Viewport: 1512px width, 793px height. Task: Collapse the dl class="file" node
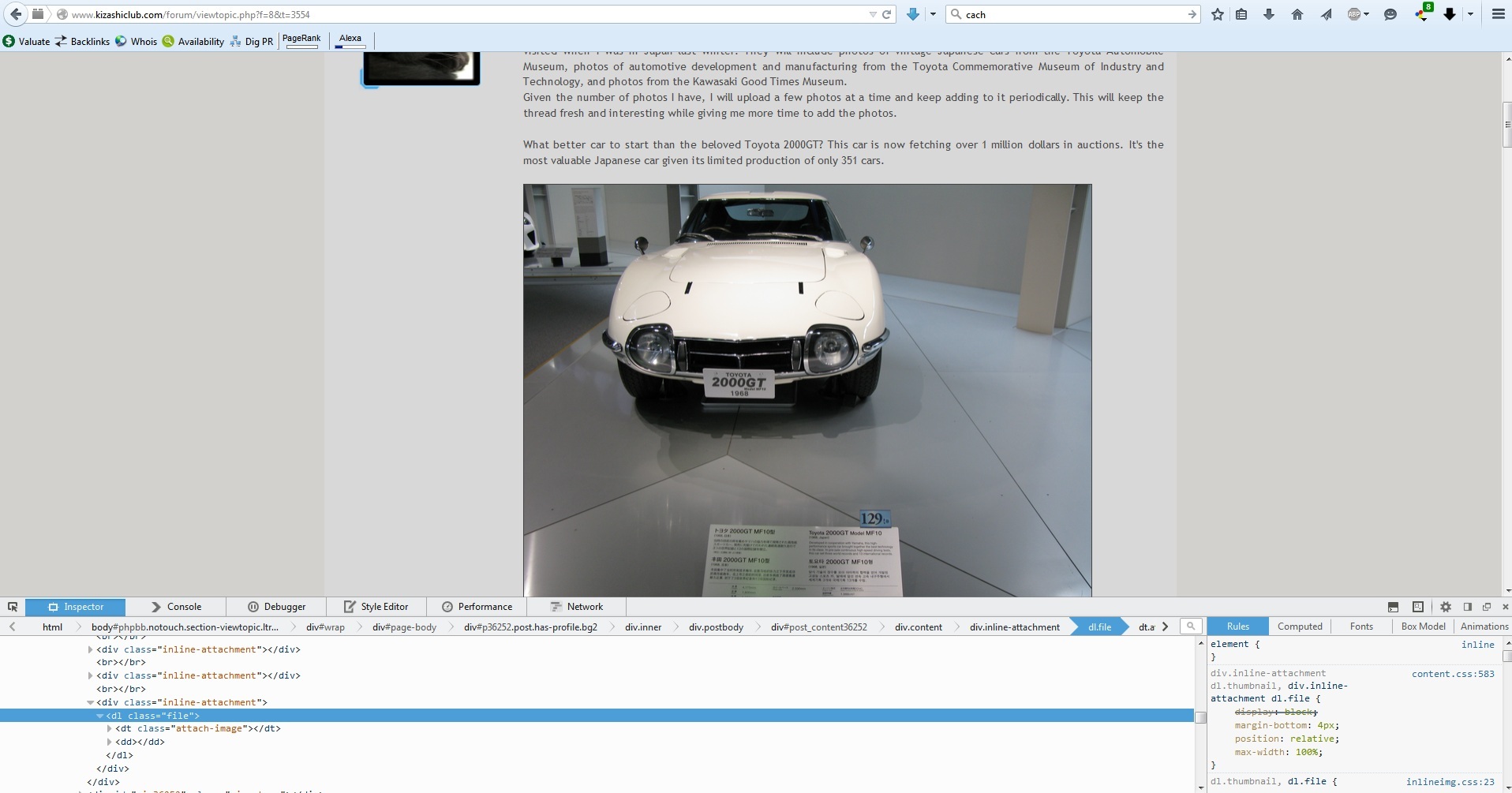pos(100,716)
